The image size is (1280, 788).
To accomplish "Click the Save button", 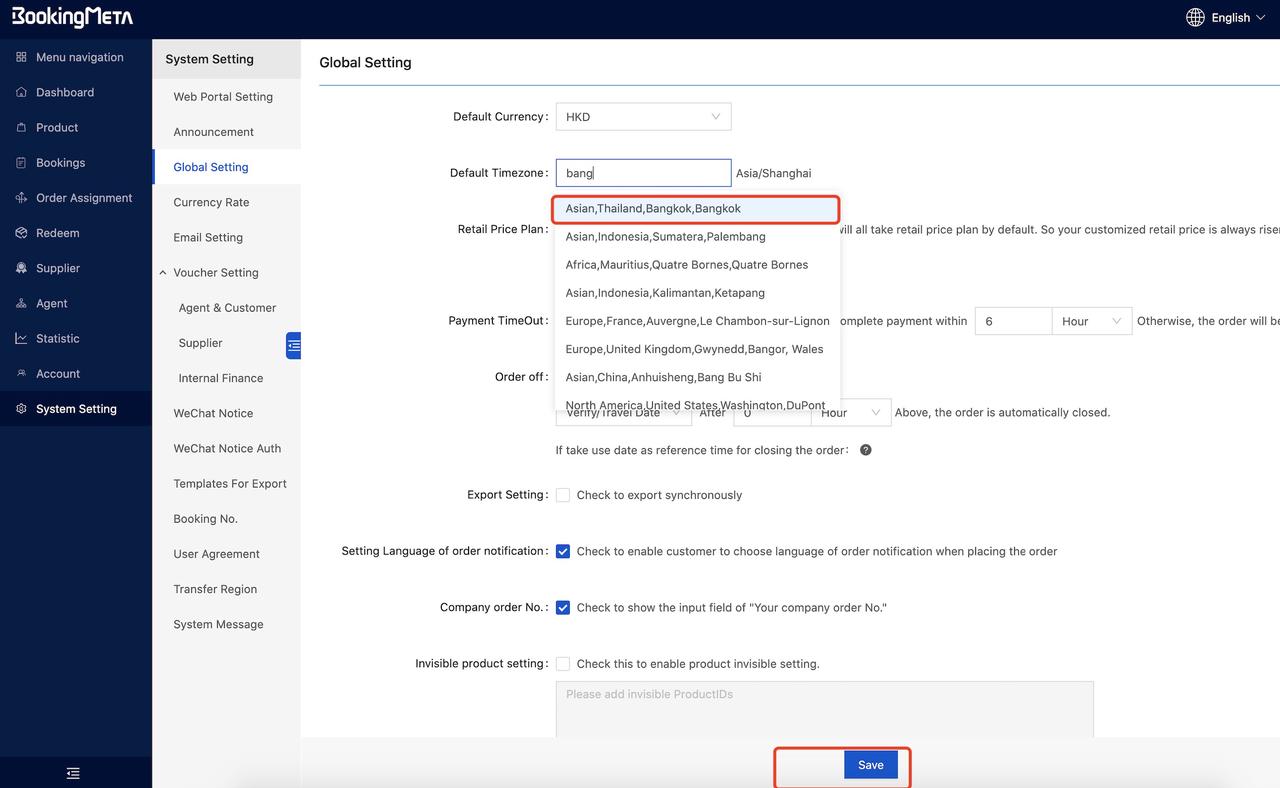I will [x=870, y=765].
